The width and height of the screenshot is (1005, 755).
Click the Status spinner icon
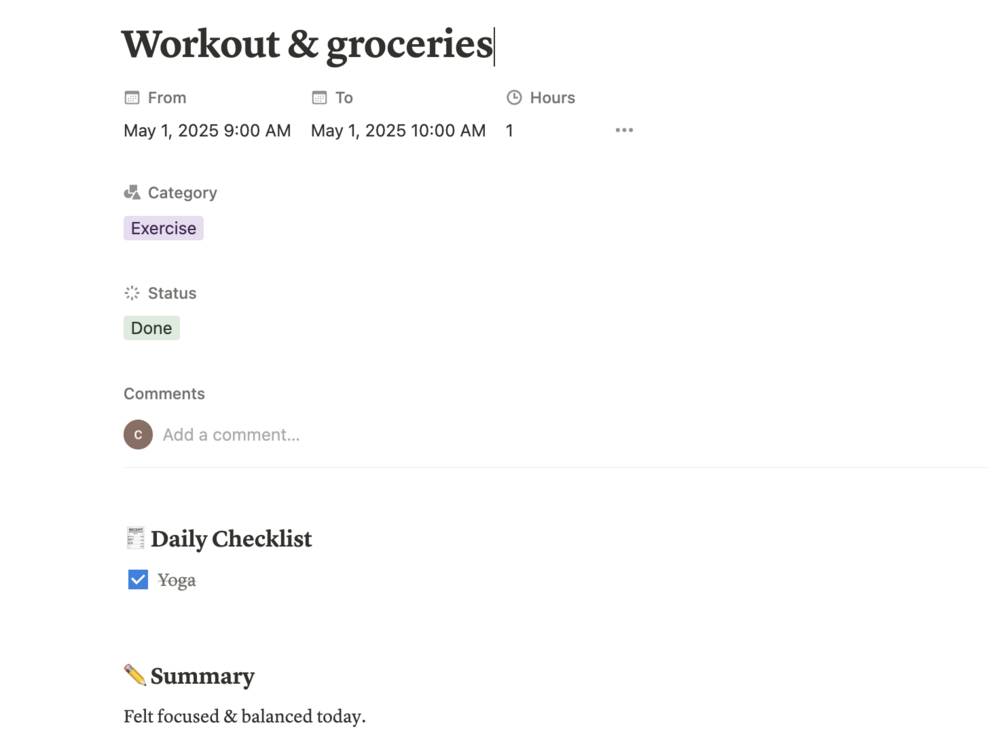(132, 293)
